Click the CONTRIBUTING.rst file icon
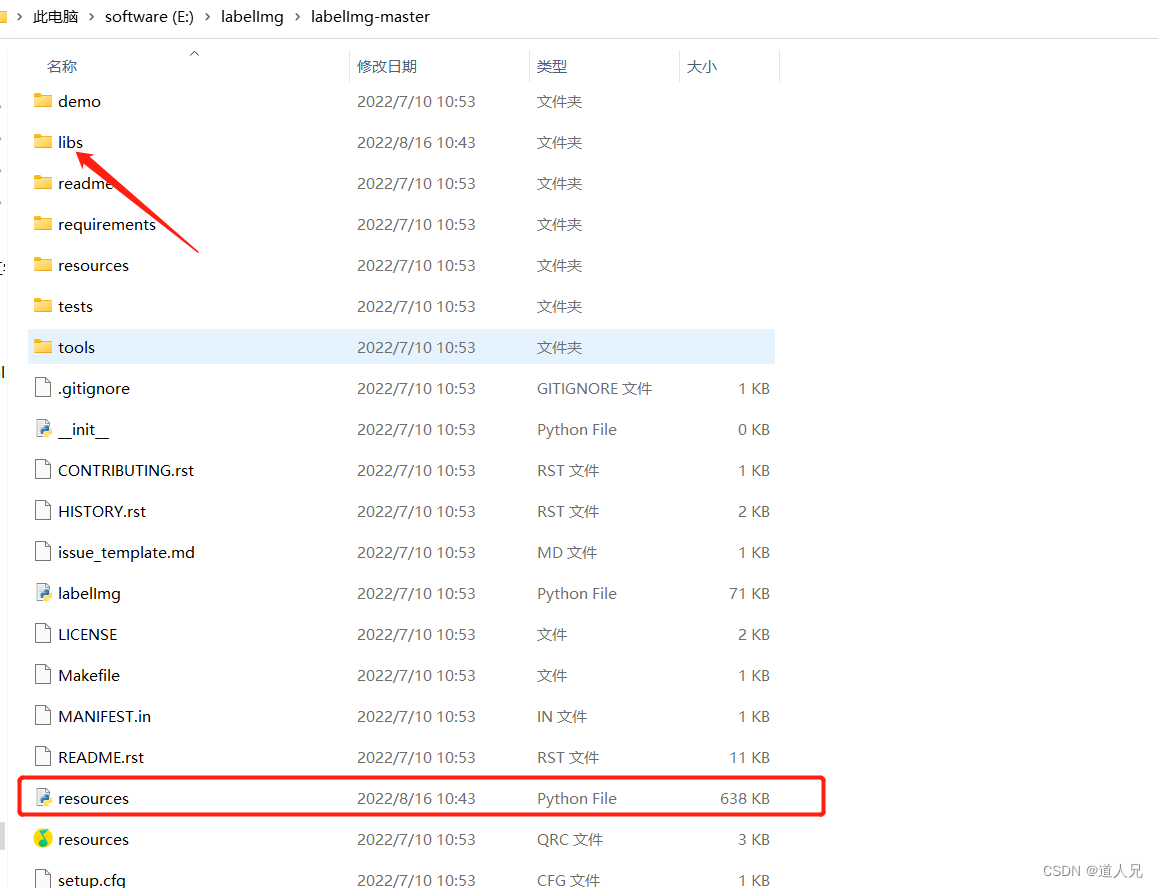This screenshot has height=888, width=1158. [43, 469]
